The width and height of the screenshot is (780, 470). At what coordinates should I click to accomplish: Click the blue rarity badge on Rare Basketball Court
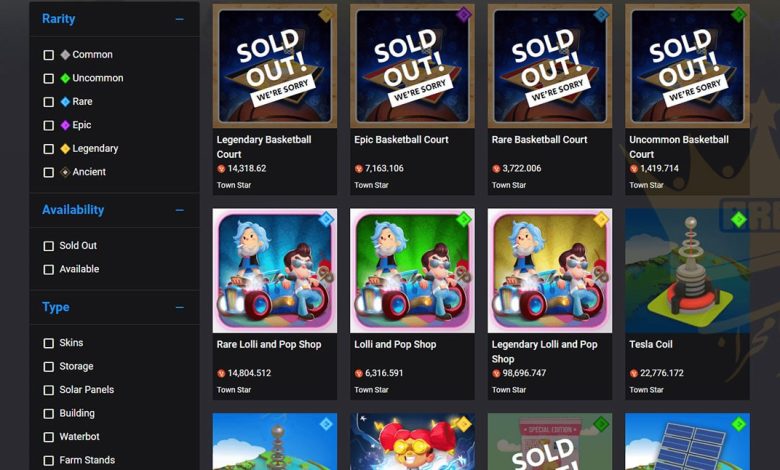coord(601,14)
